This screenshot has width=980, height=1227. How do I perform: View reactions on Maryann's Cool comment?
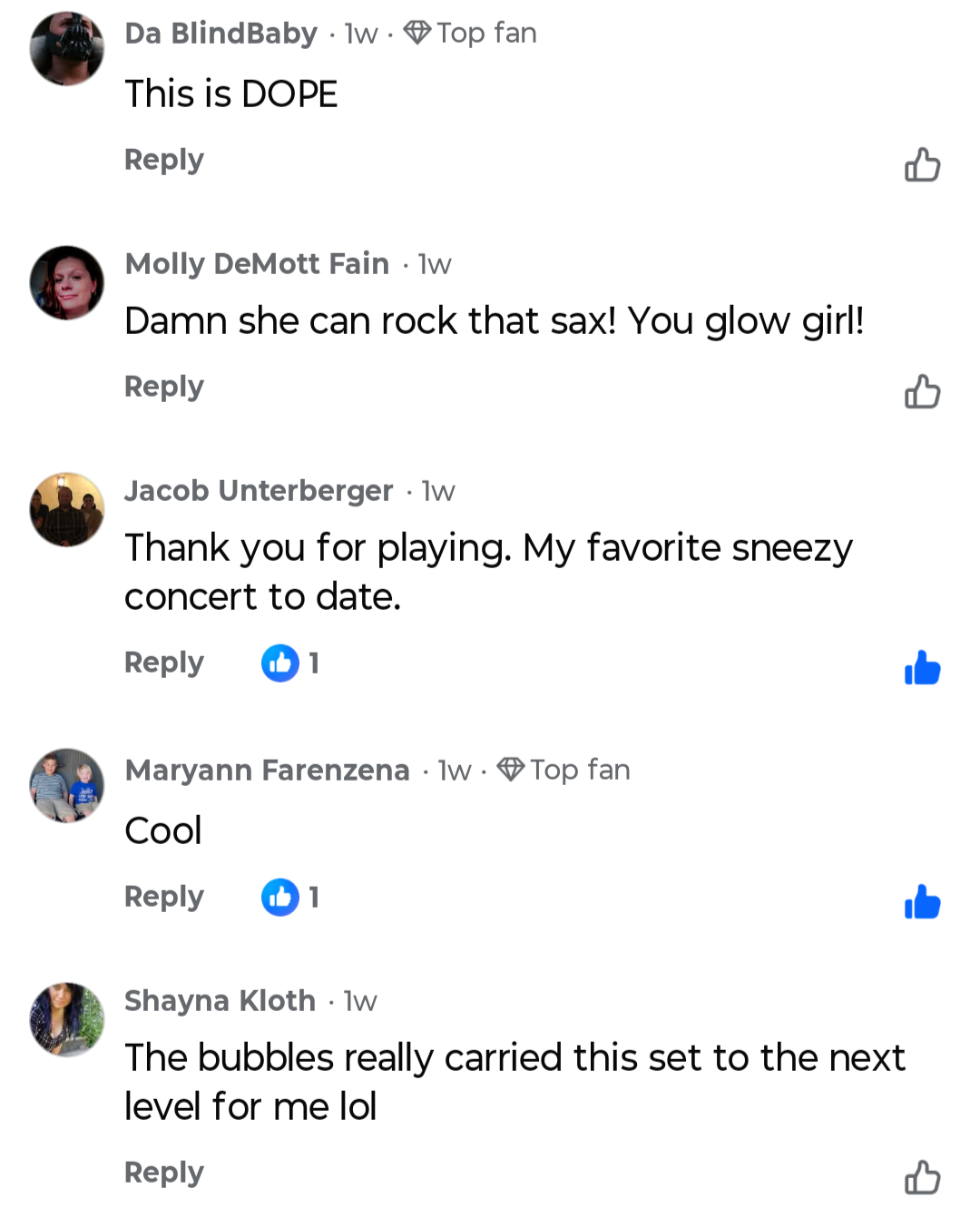click(290, 898)
